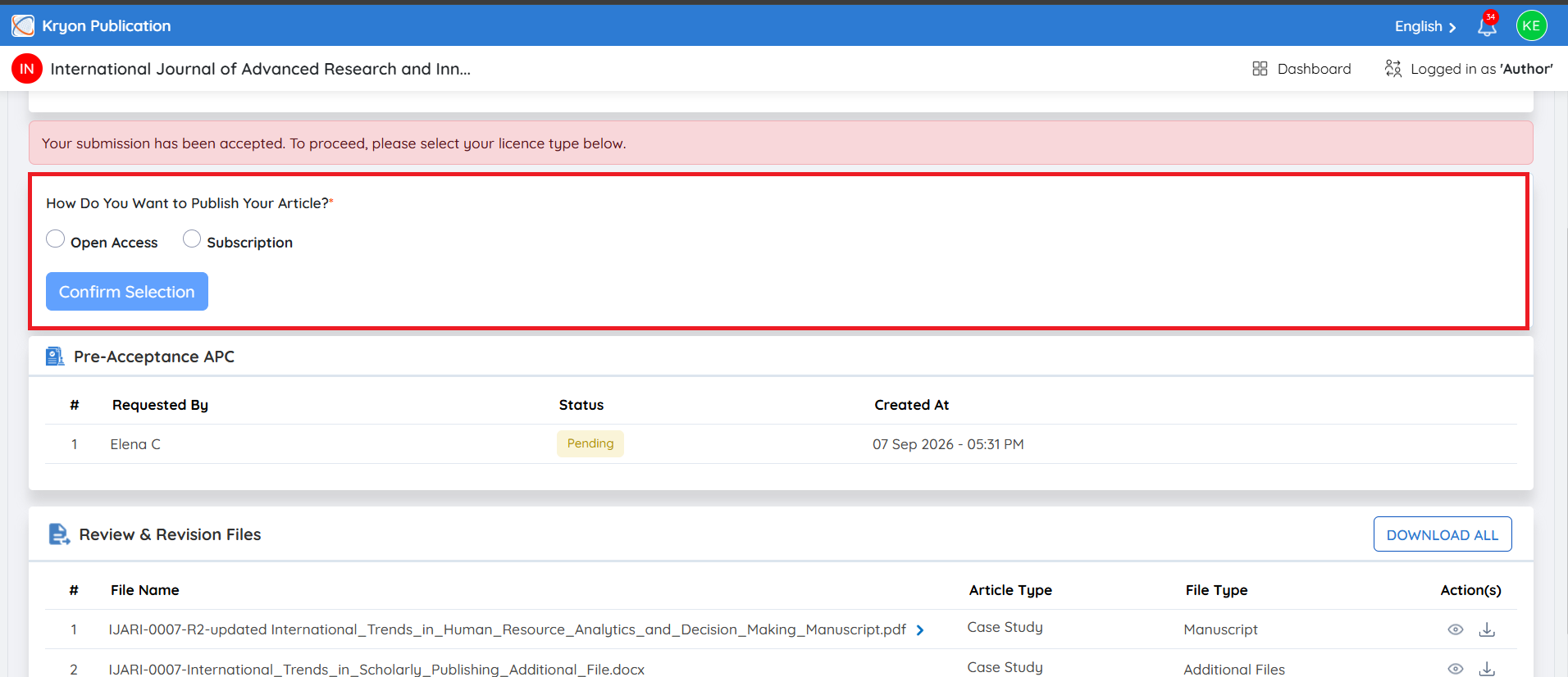Image resolution: width=1568 pixels, height=677 pixels.
Task: Click the Pending status badge
Action: coord(590,443)
